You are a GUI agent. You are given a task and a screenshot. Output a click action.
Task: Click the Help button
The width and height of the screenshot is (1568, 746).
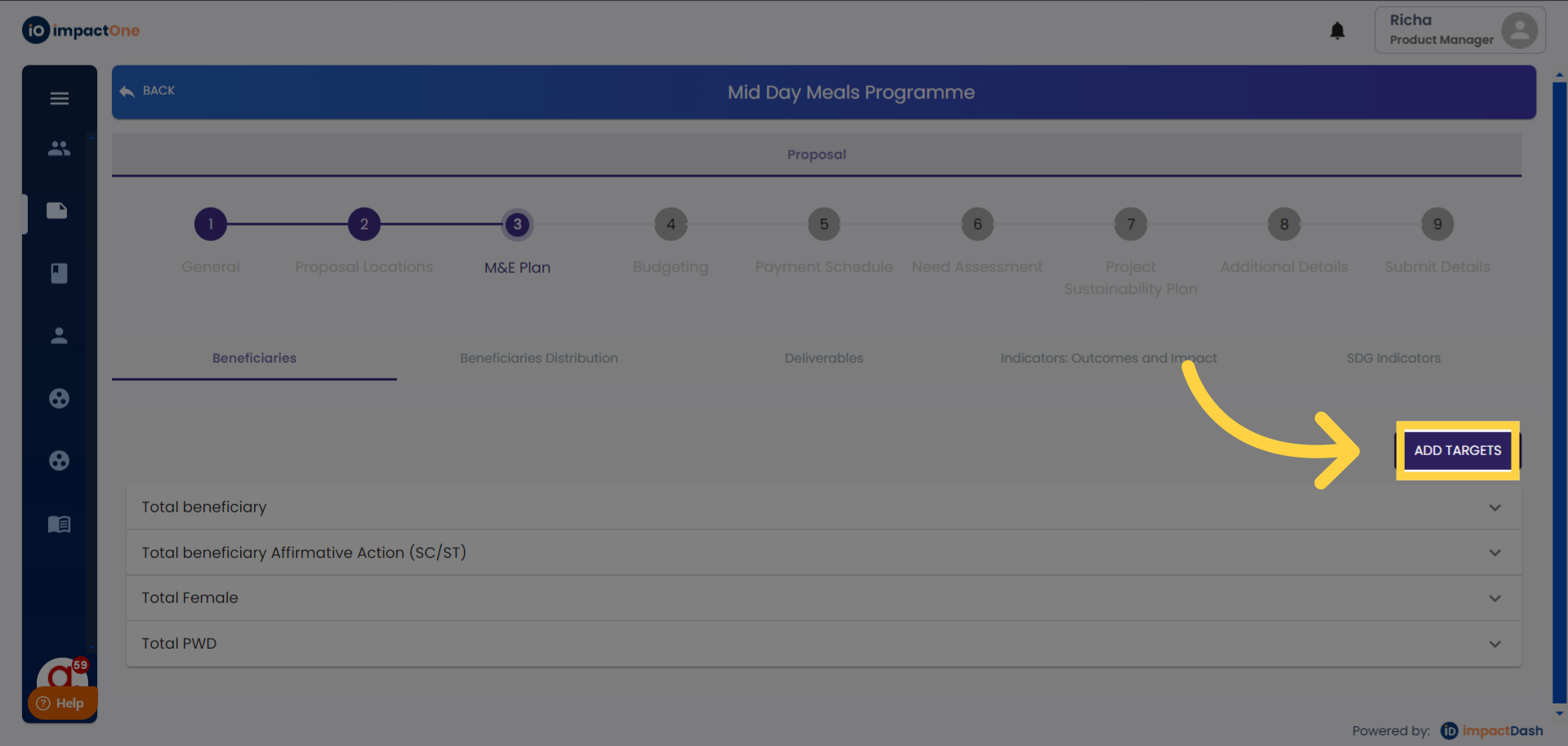coord(61,703)
